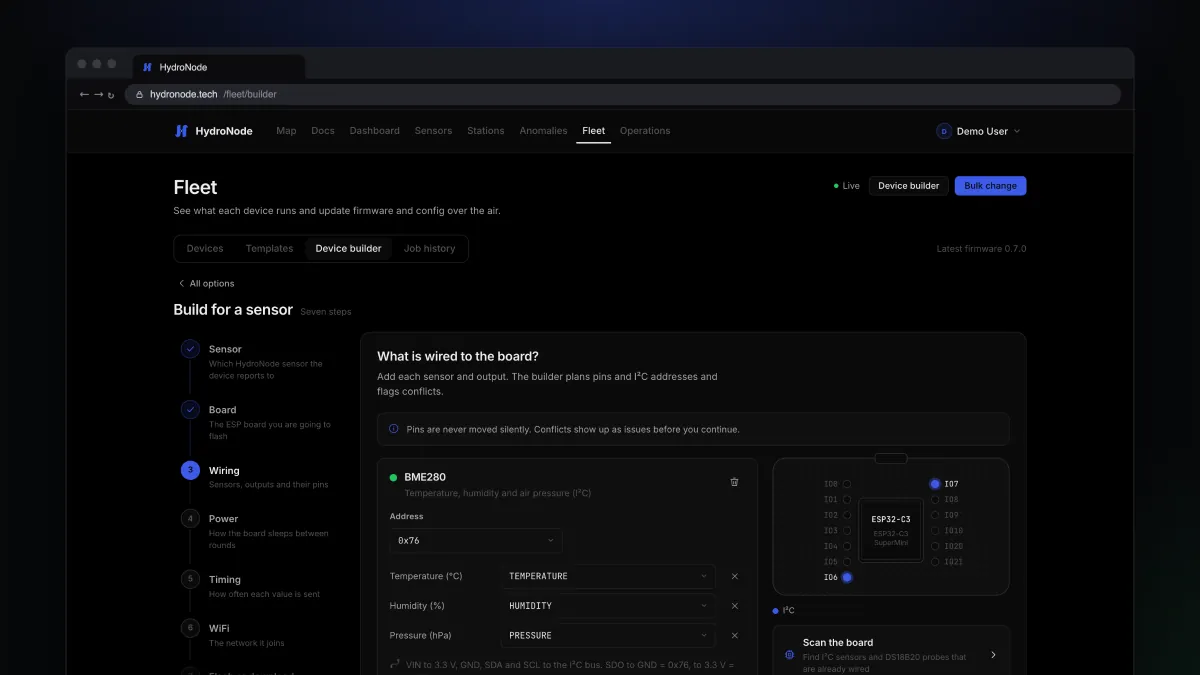This screenshot has width=1200, height=675.
Task: Select the HydroNode browser tab
Action: tap(219, 67)
